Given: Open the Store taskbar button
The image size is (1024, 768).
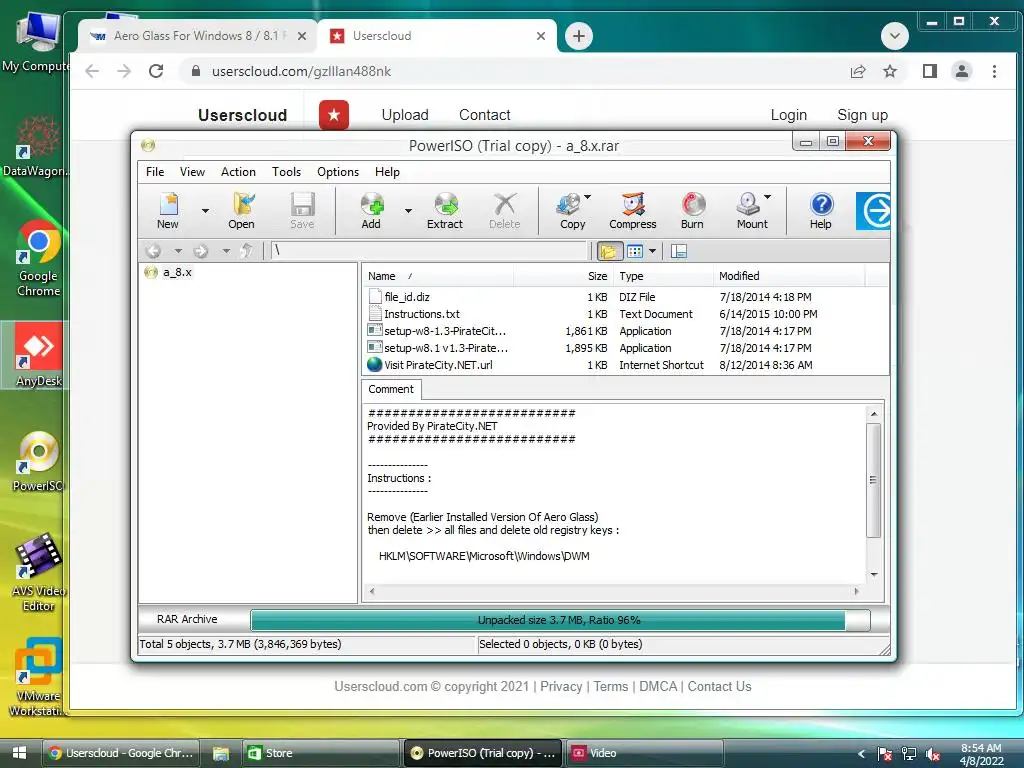Looking at the screenshot, I should pyautogui.click(x=320, y=753).
